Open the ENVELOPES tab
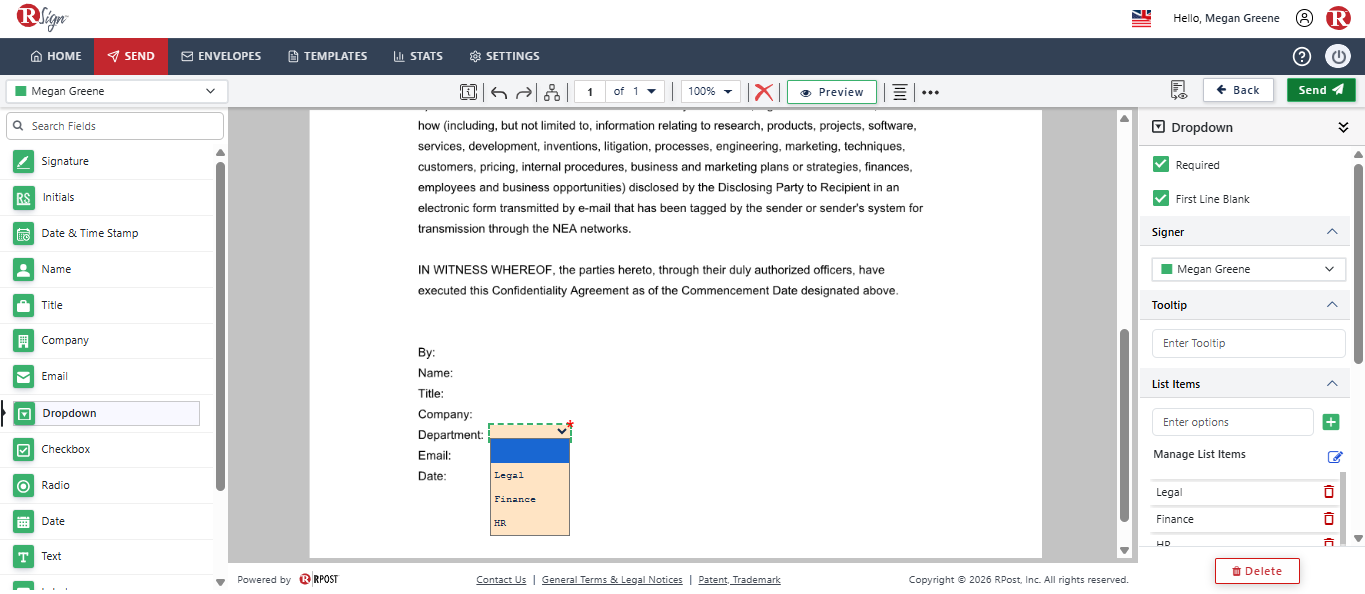1365x594 pixels. [x=221, y=56]
